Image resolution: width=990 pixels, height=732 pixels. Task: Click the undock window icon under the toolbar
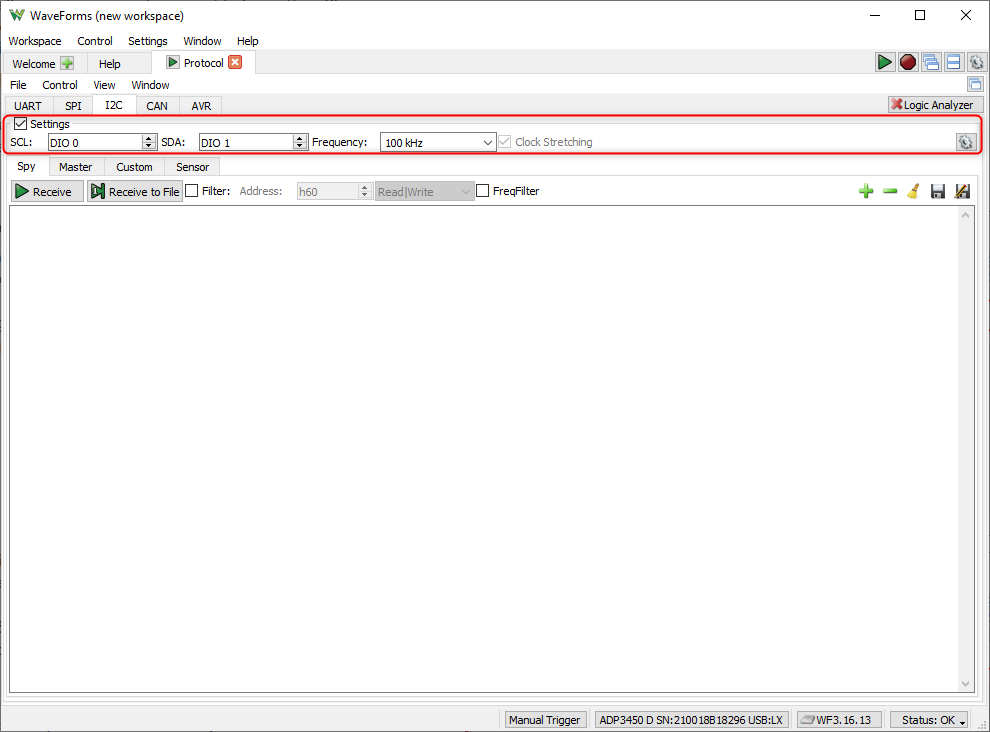pyautogui.click(x=975, y=84)
